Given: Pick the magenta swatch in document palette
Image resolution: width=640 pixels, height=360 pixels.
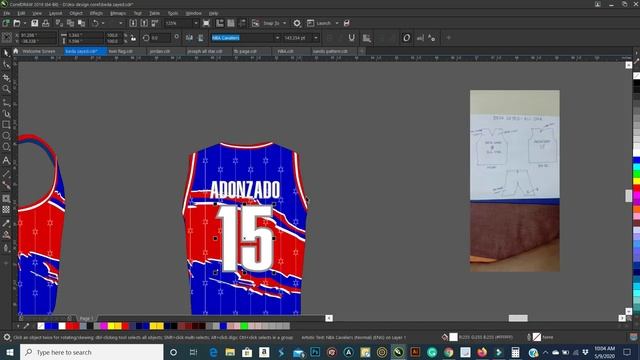Looking at the screenshot, I should pyautogui.click(x=104, y=326).
